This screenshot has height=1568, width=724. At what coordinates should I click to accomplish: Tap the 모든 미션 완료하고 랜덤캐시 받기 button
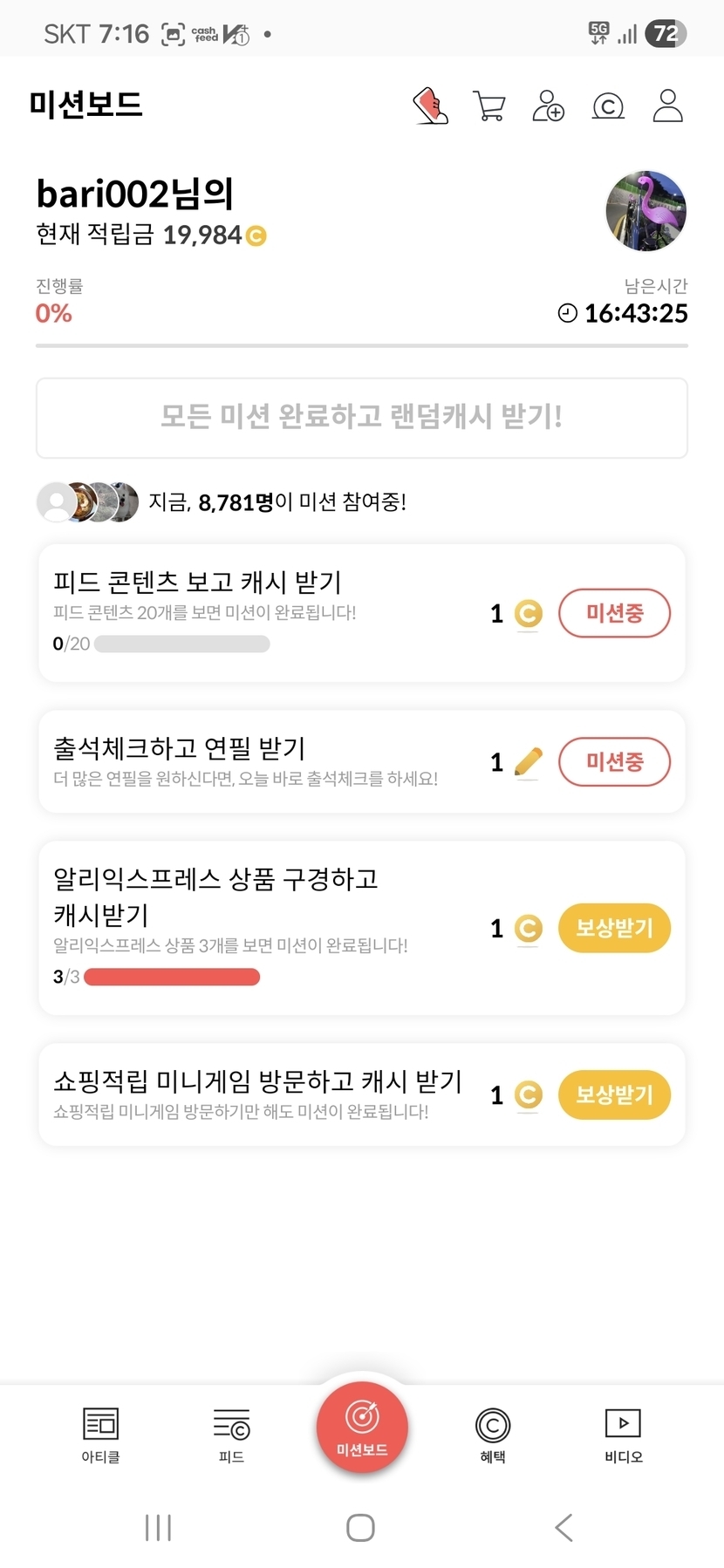pyautogui.click(x=362, y=418)
